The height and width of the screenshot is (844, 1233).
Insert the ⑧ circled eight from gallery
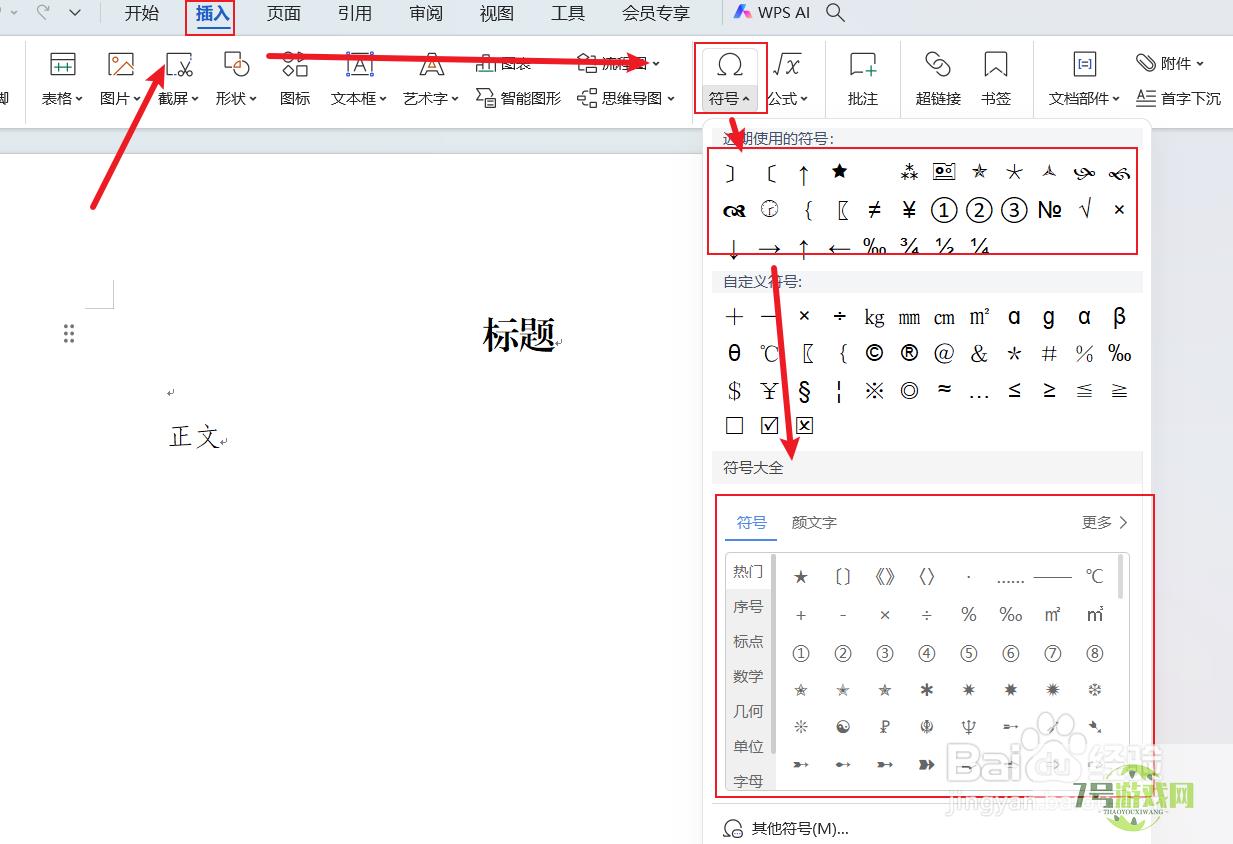(1094, 653)
